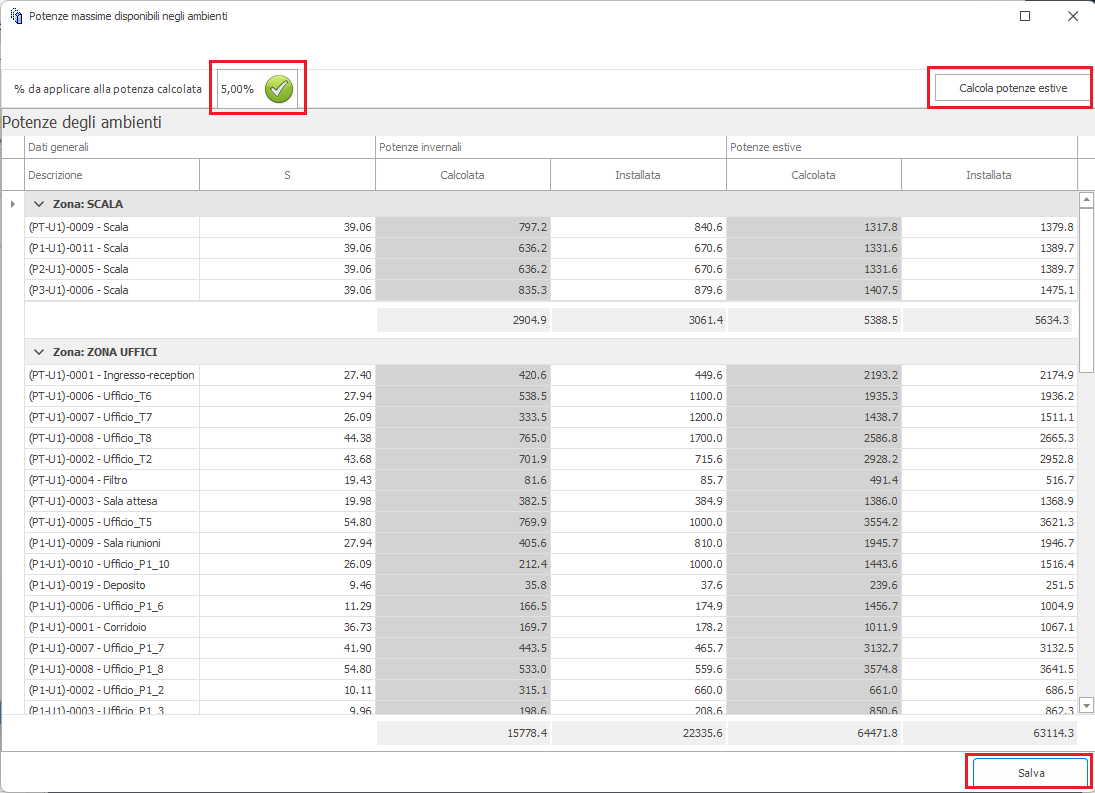Sort by the S column header
Viewport: 1095px width, 793px height.
click(x=287, y=175)
